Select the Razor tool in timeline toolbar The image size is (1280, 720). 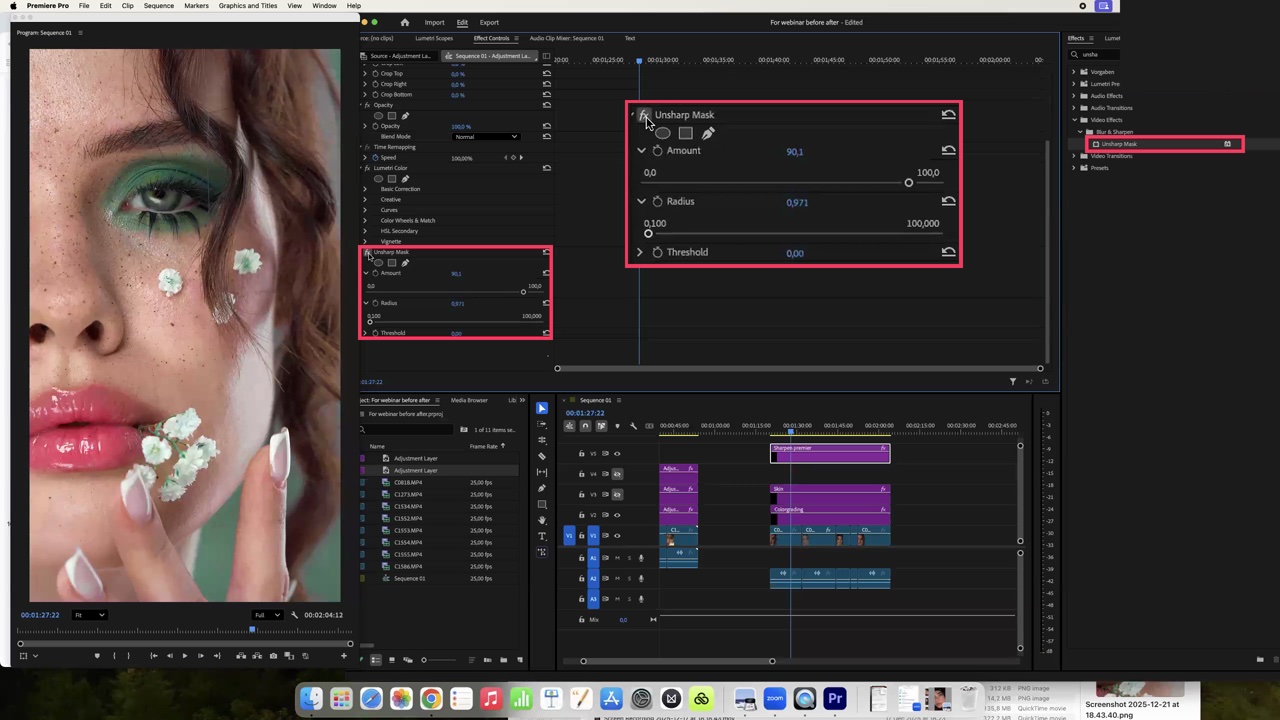click(542, 456)
